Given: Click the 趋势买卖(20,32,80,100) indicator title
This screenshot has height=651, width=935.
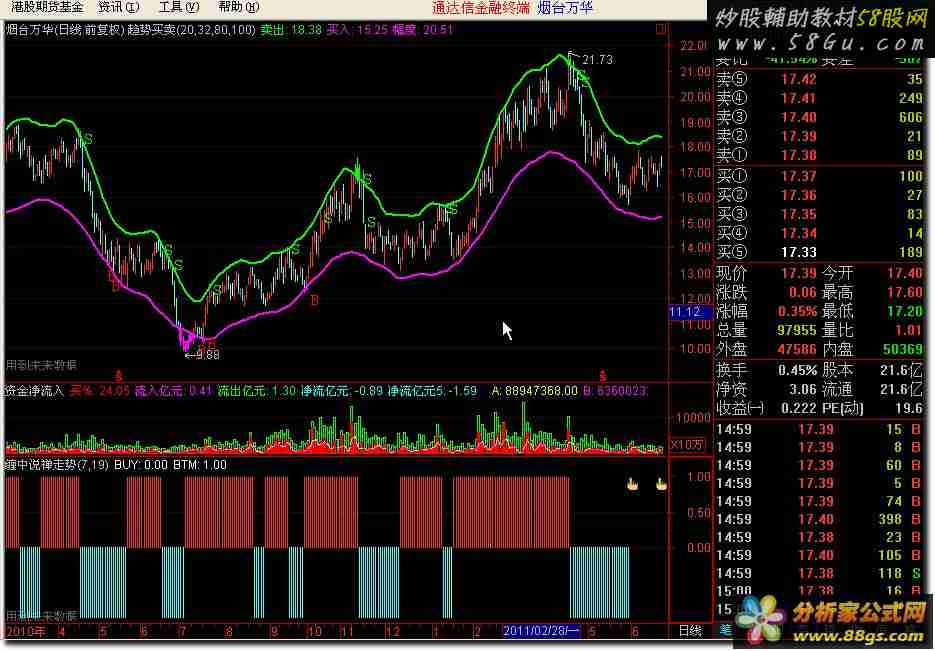Looking at the screenshot, I should pyautogui.click(x=191, y=30).
